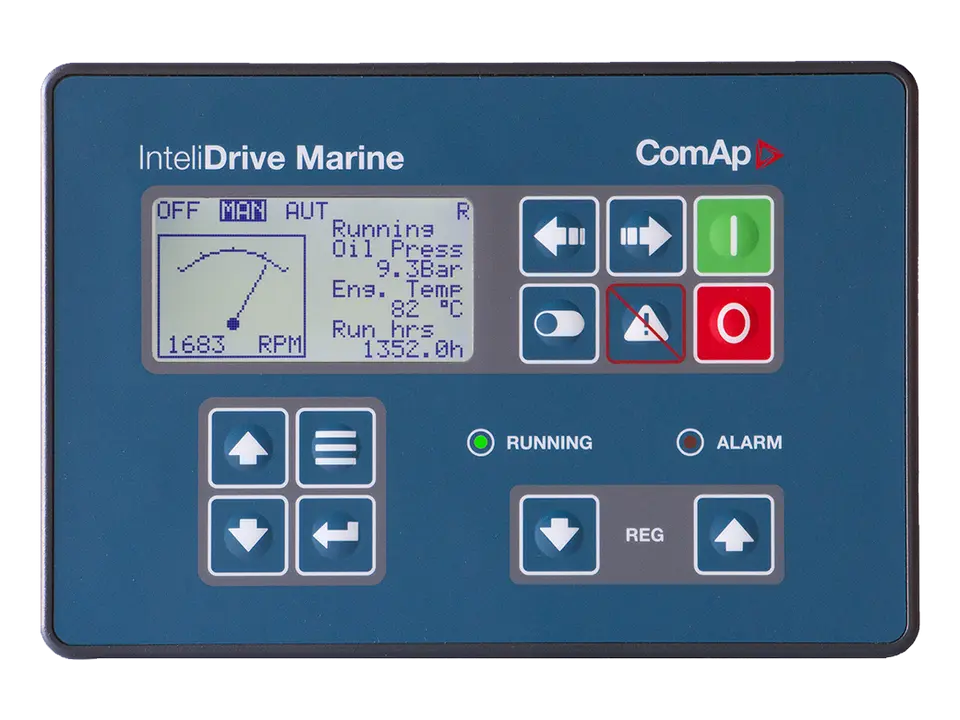Viewport: 960px width, 720px height.
Task: Toggle the clutch switch button
Action: click(558, 323)
